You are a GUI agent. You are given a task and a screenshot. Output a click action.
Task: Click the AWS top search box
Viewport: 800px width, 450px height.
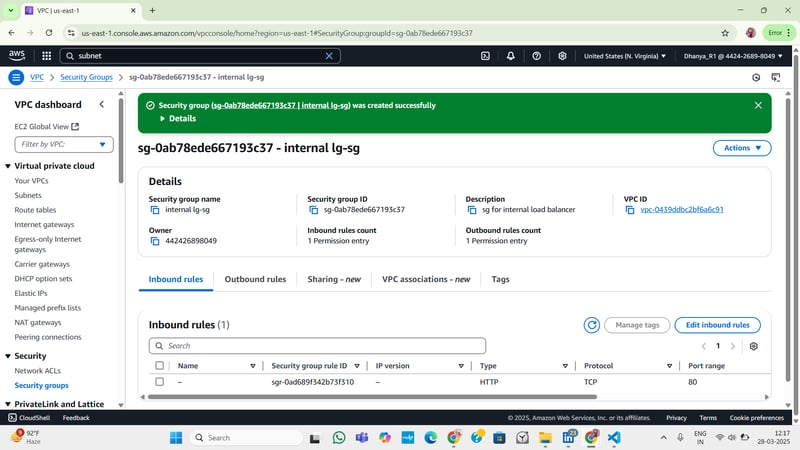point(200,56)
